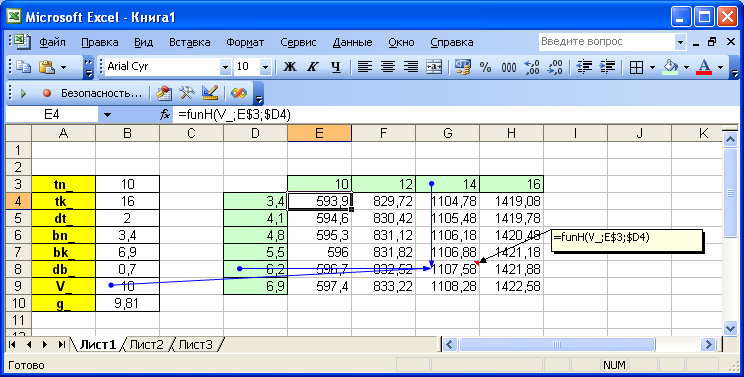Viewport: 744px width, 377px height.
Task: Apply thousands separator (000) format
Action: coord(509,67)
